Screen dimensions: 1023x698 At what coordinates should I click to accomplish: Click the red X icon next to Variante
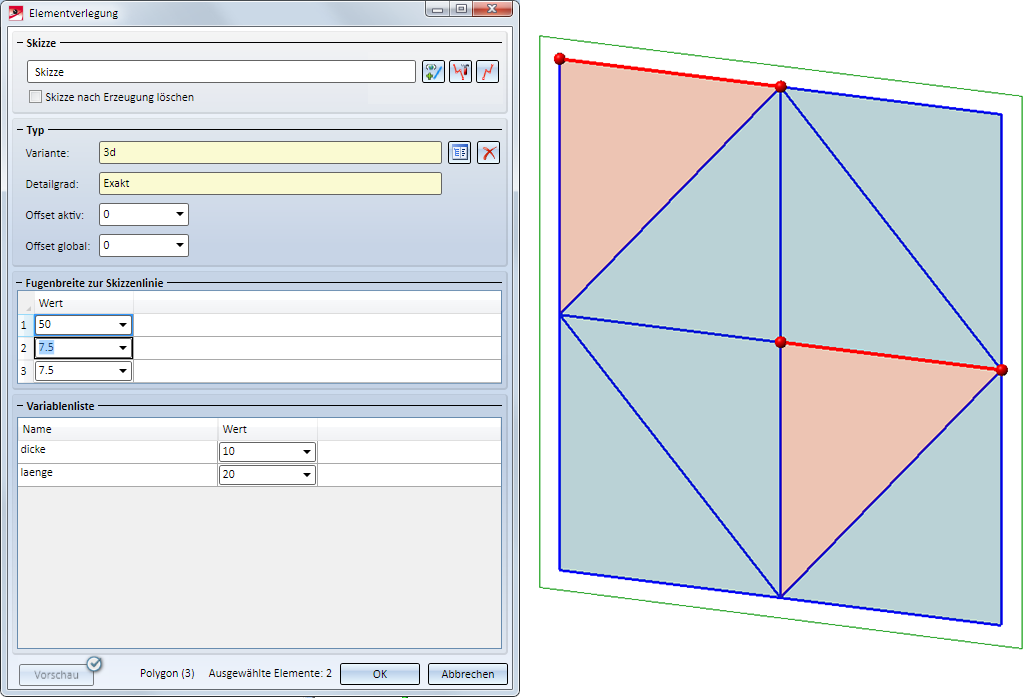coord(487,153)
